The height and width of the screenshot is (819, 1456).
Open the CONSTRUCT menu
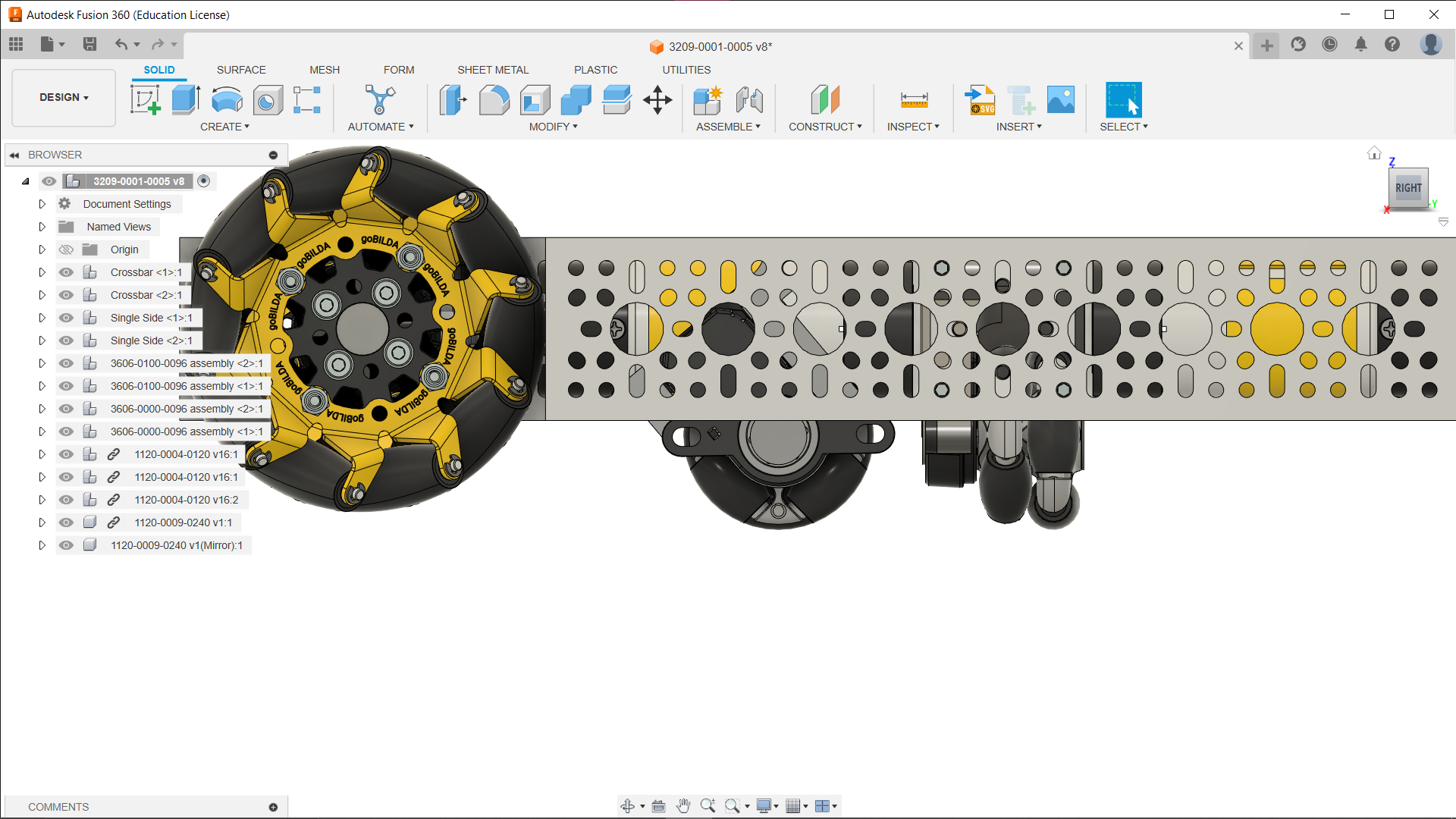click(x=825, y=127)
